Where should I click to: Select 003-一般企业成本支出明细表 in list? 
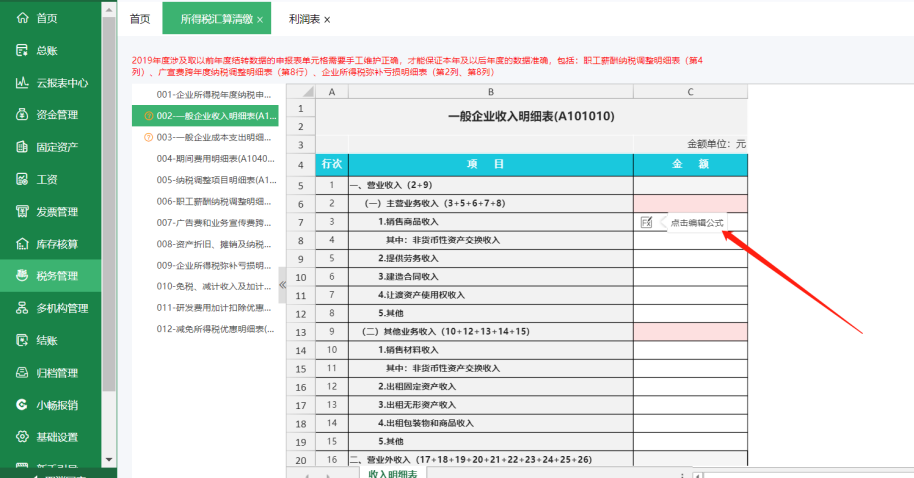(x=213, y=137)
